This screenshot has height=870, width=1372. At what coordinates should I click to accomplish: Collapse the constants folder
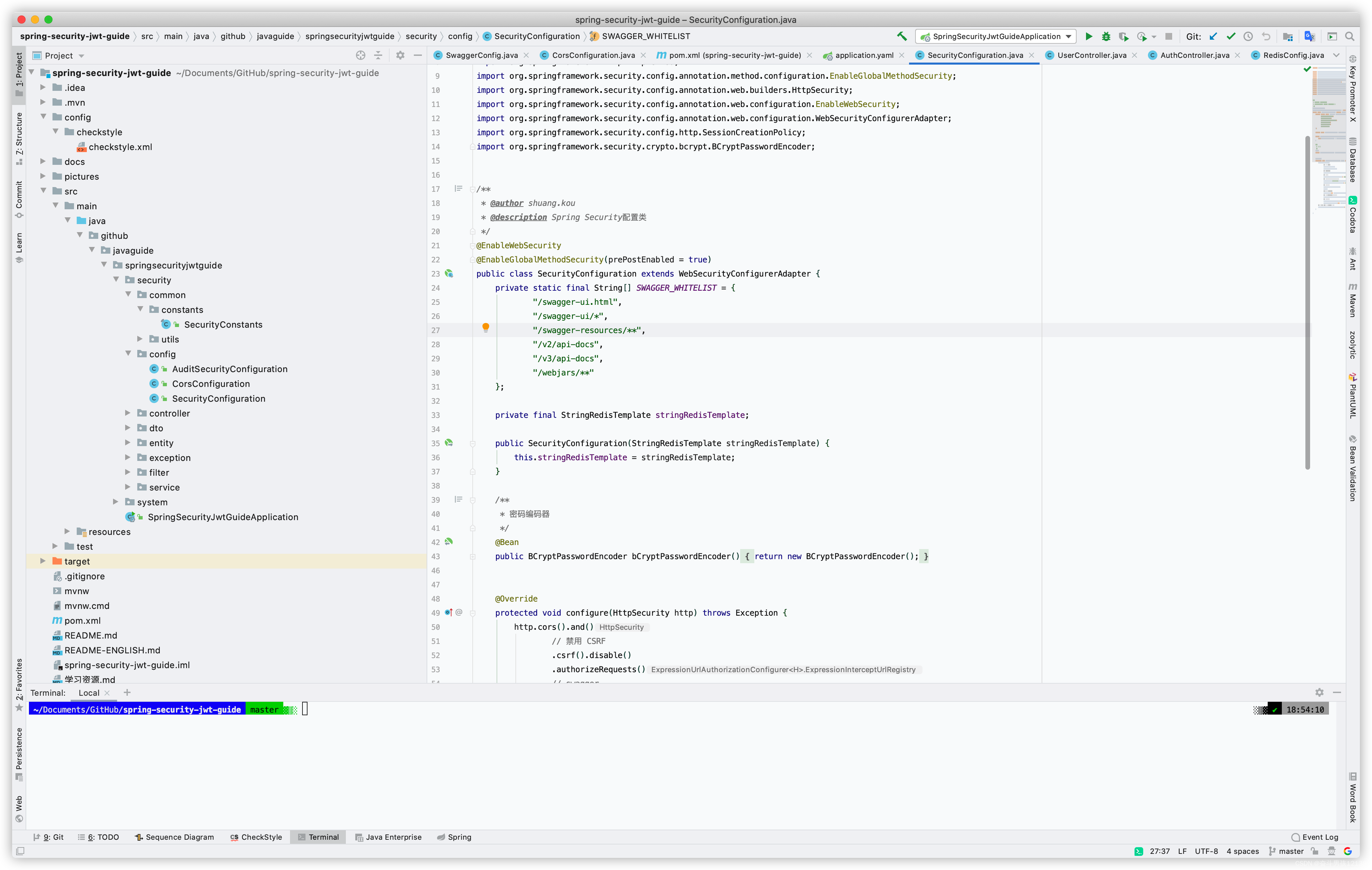click(x=140, y=310)
